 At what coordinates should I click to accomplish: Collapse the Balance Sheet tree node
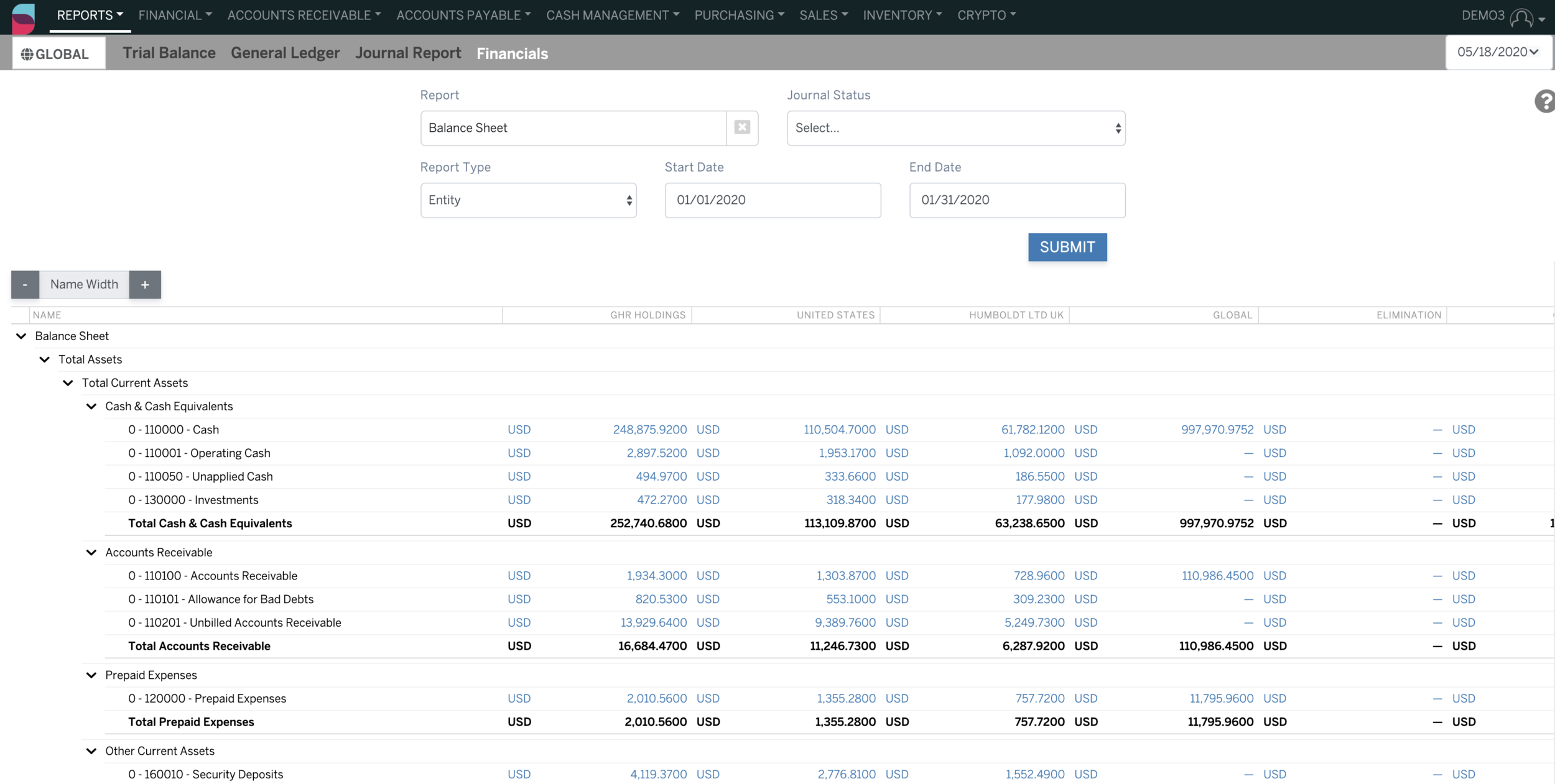pos(21,336)
